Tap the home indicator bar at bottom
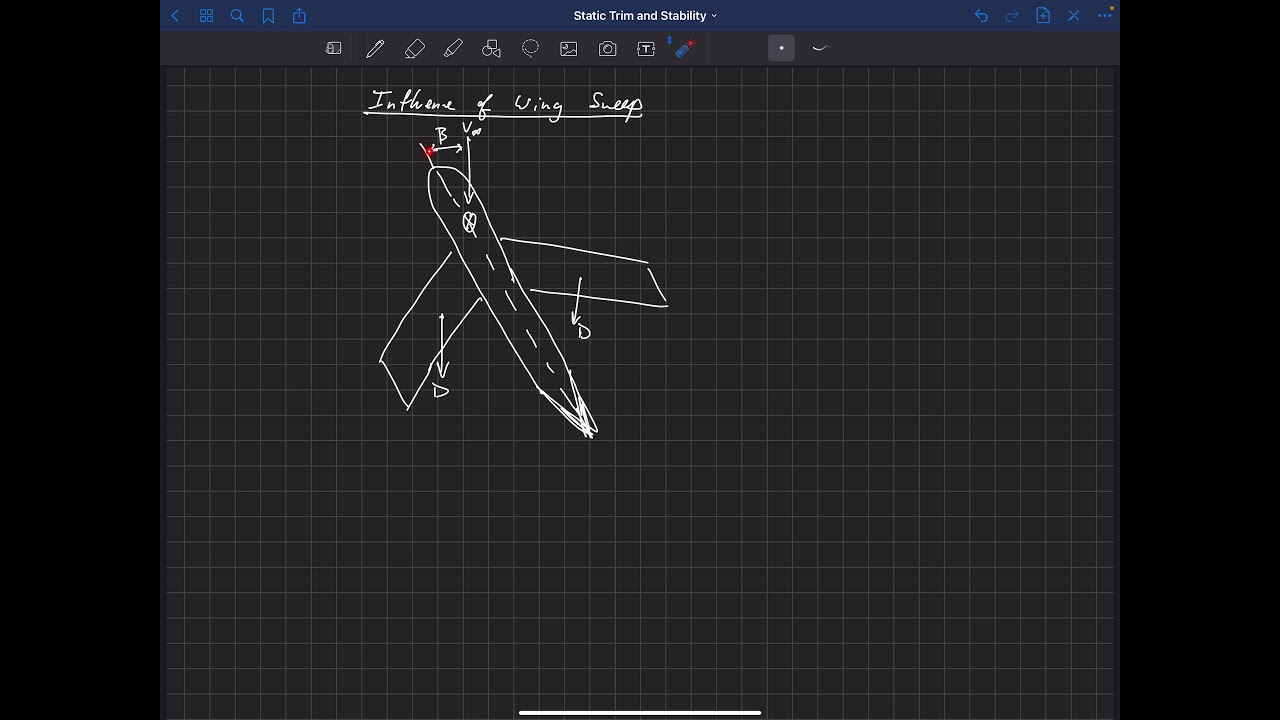1280x720 pixels. [640, 713]
